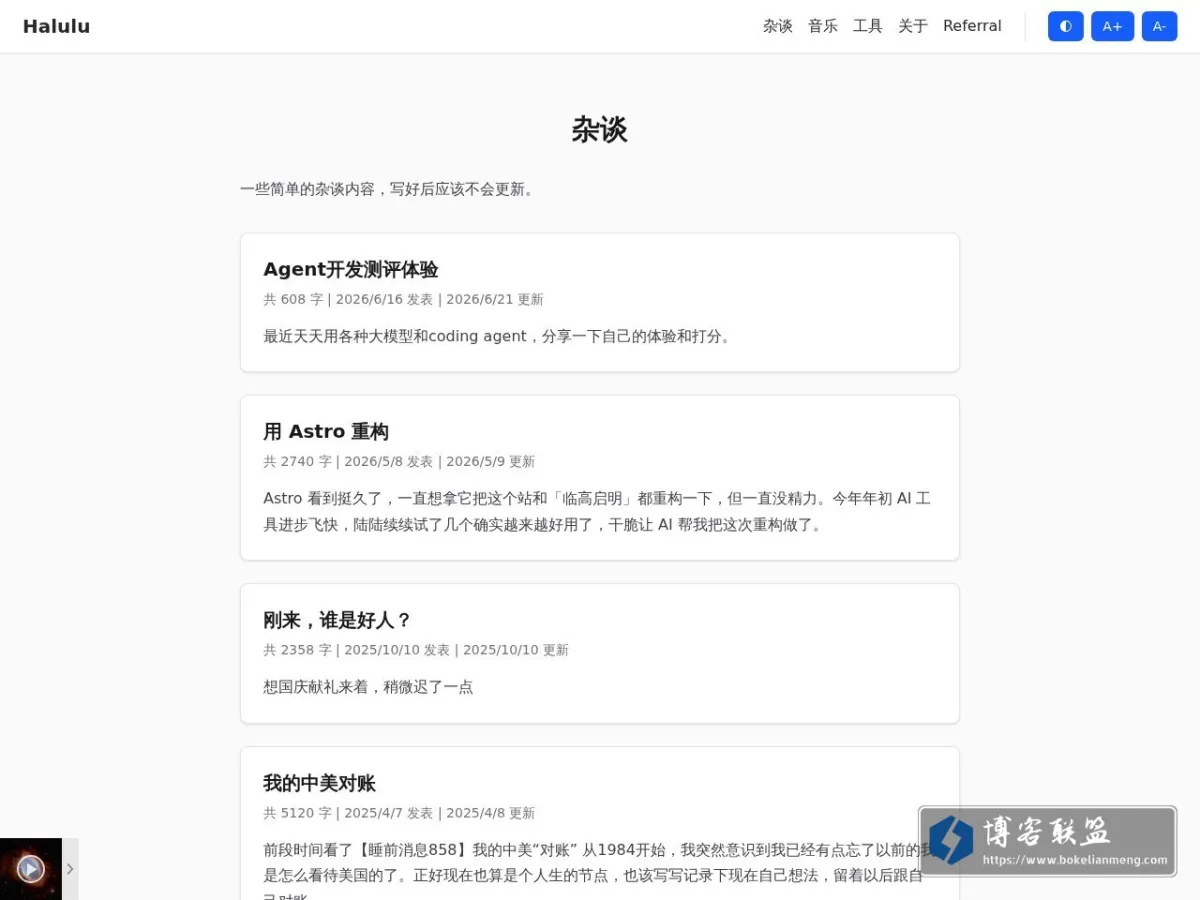This screenshot has height=900, width=1200.
Task: Open the article 我的中美对账
Action: coord(319,783)
